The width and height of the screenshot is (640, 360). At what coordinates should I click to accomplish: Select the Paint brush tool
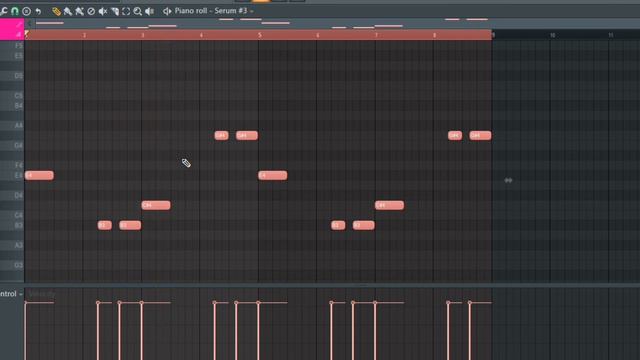(68, 11)
